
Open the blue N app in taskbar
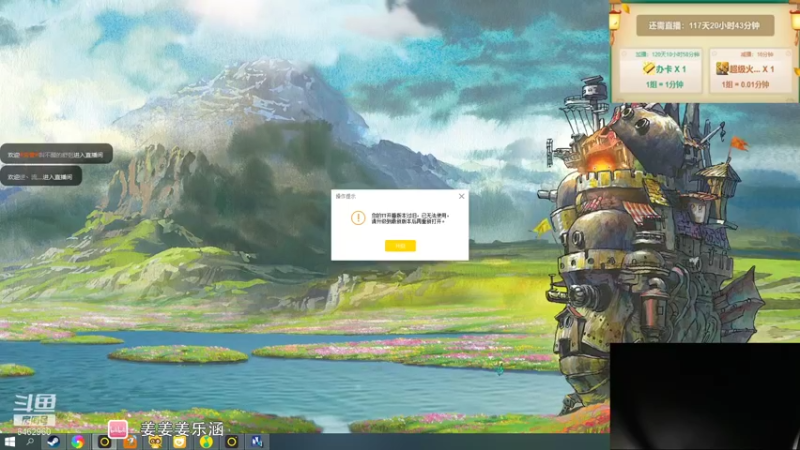point(256,442)
